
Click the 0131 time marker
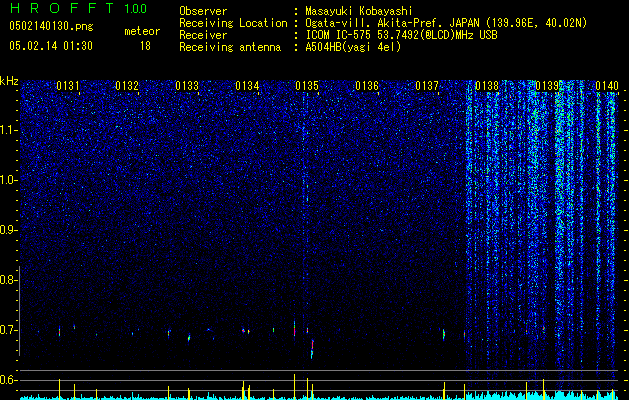(x=67, y=86)
